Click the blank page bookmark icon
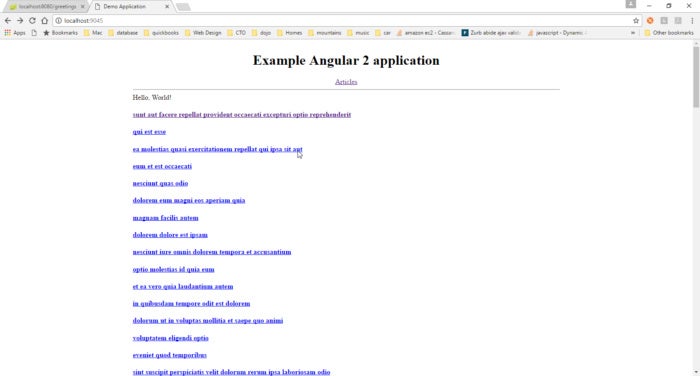The height and width of the screenshot is (376, 700). (x=34, y=33)
